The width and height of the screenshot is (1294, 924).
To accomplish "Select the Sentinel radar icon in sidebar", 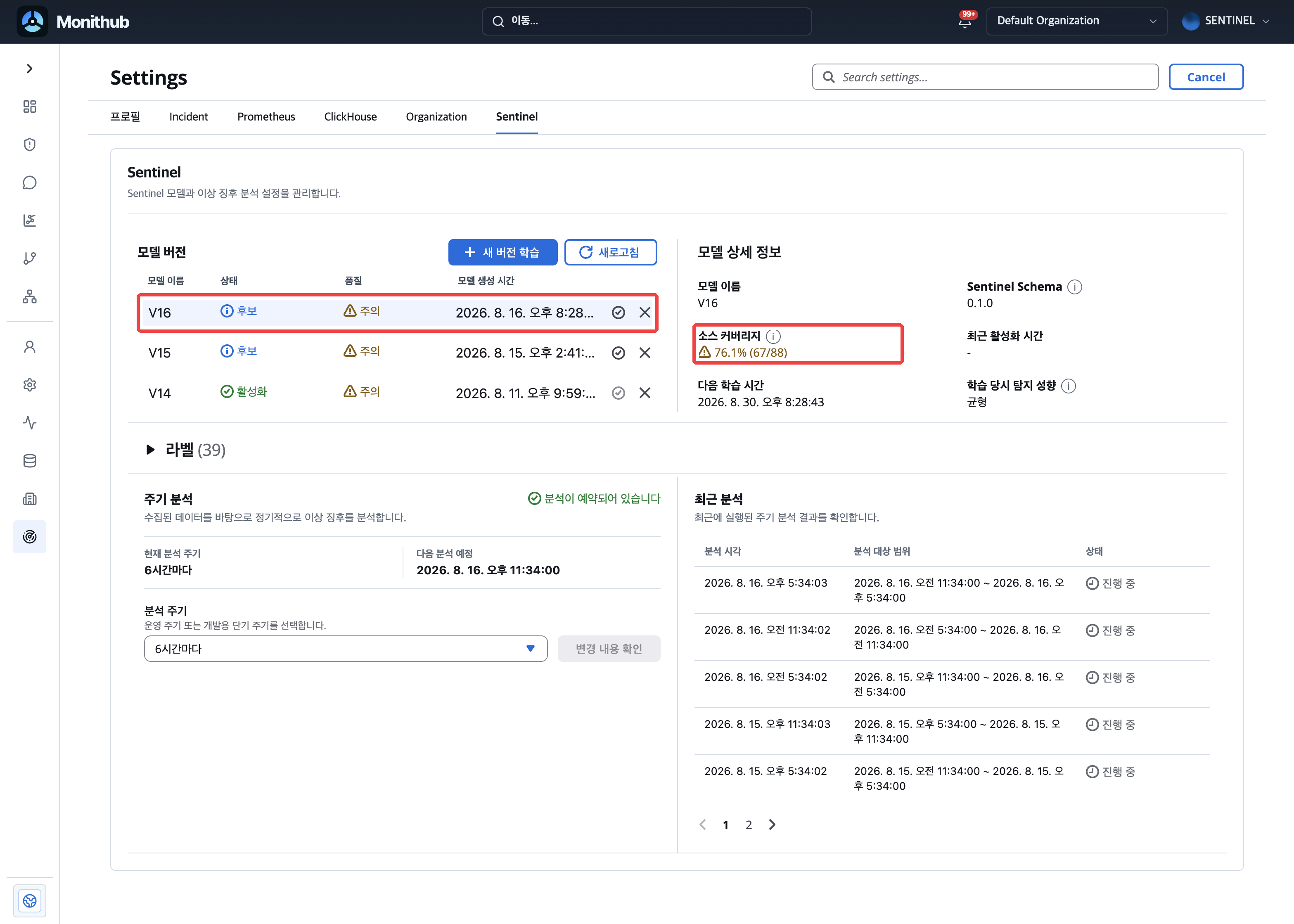I will (x=30, y=537).
